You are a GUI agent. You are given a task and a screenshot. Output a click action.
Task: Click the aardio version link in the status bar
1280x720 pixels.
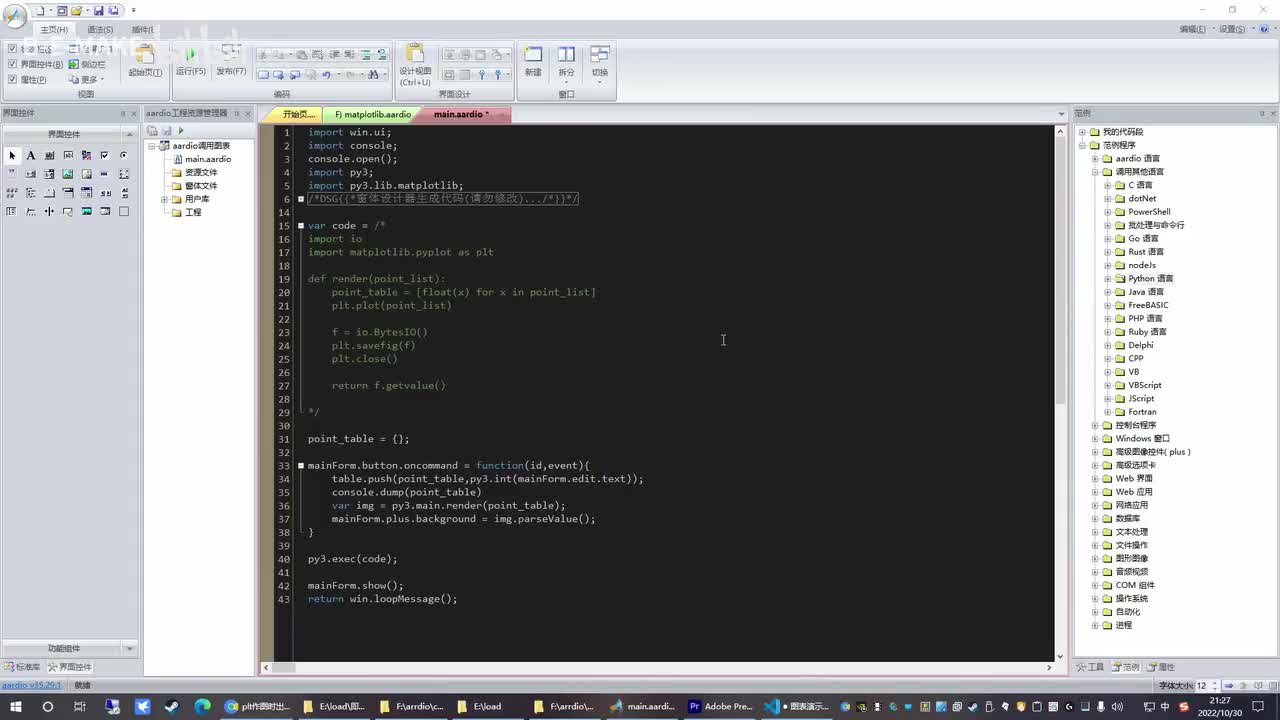tap(31, 685)
